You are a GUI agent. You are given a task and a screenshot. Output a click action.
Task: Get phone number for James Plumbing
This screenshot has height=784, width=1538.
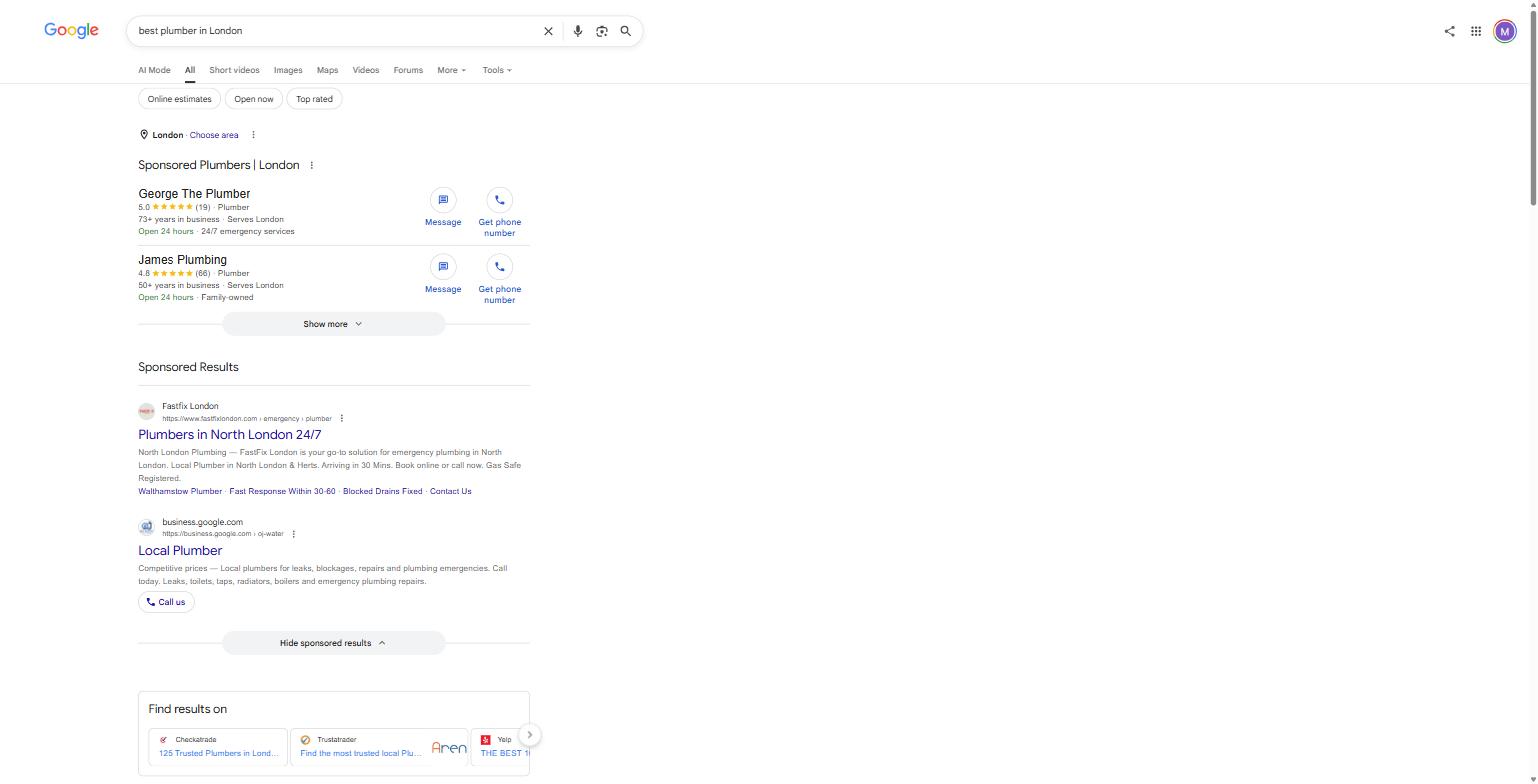pyautogui.click(x=499, y=280)
